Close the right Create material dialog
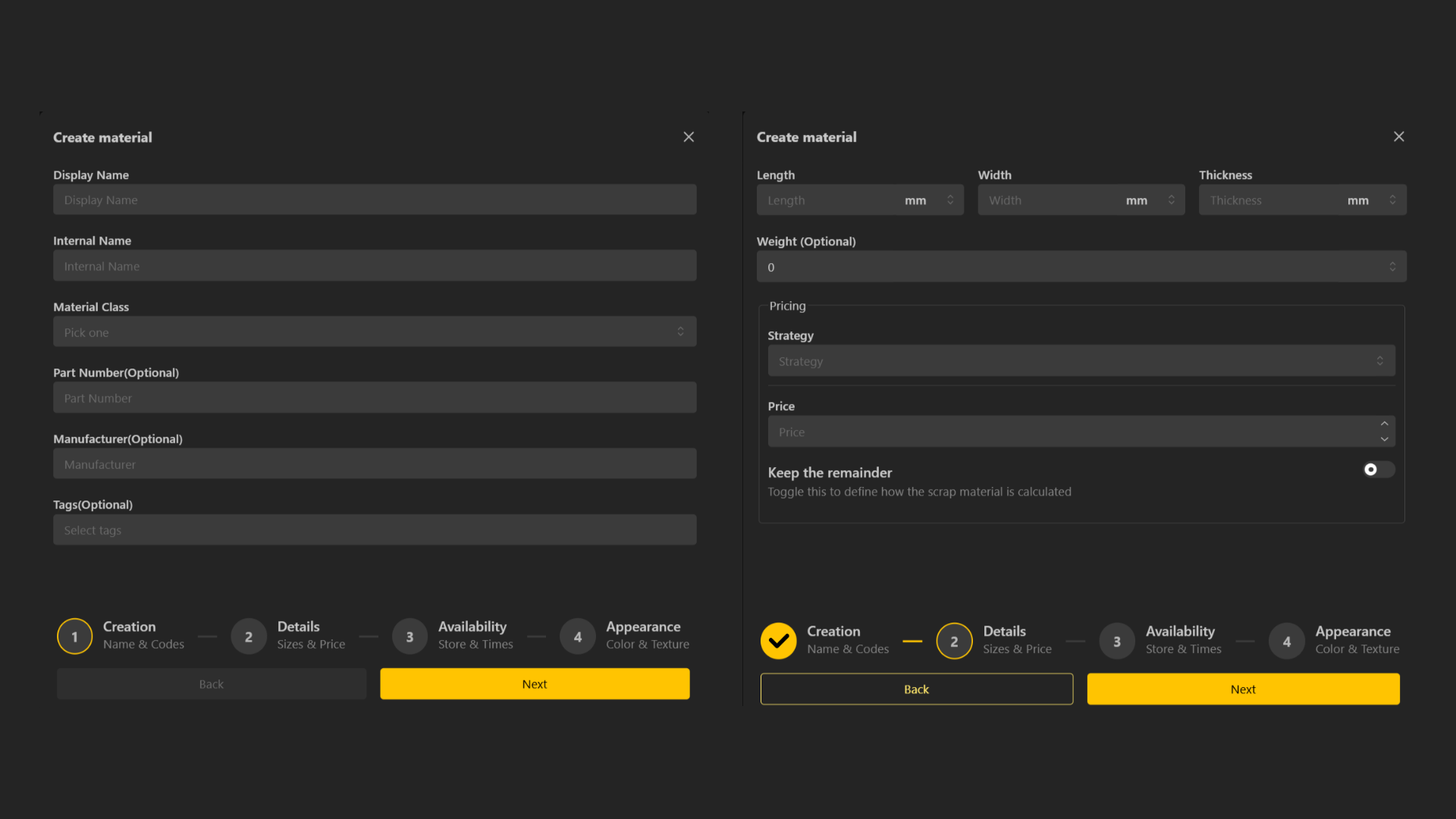1456x819 pixels. tap(1398, 136)
